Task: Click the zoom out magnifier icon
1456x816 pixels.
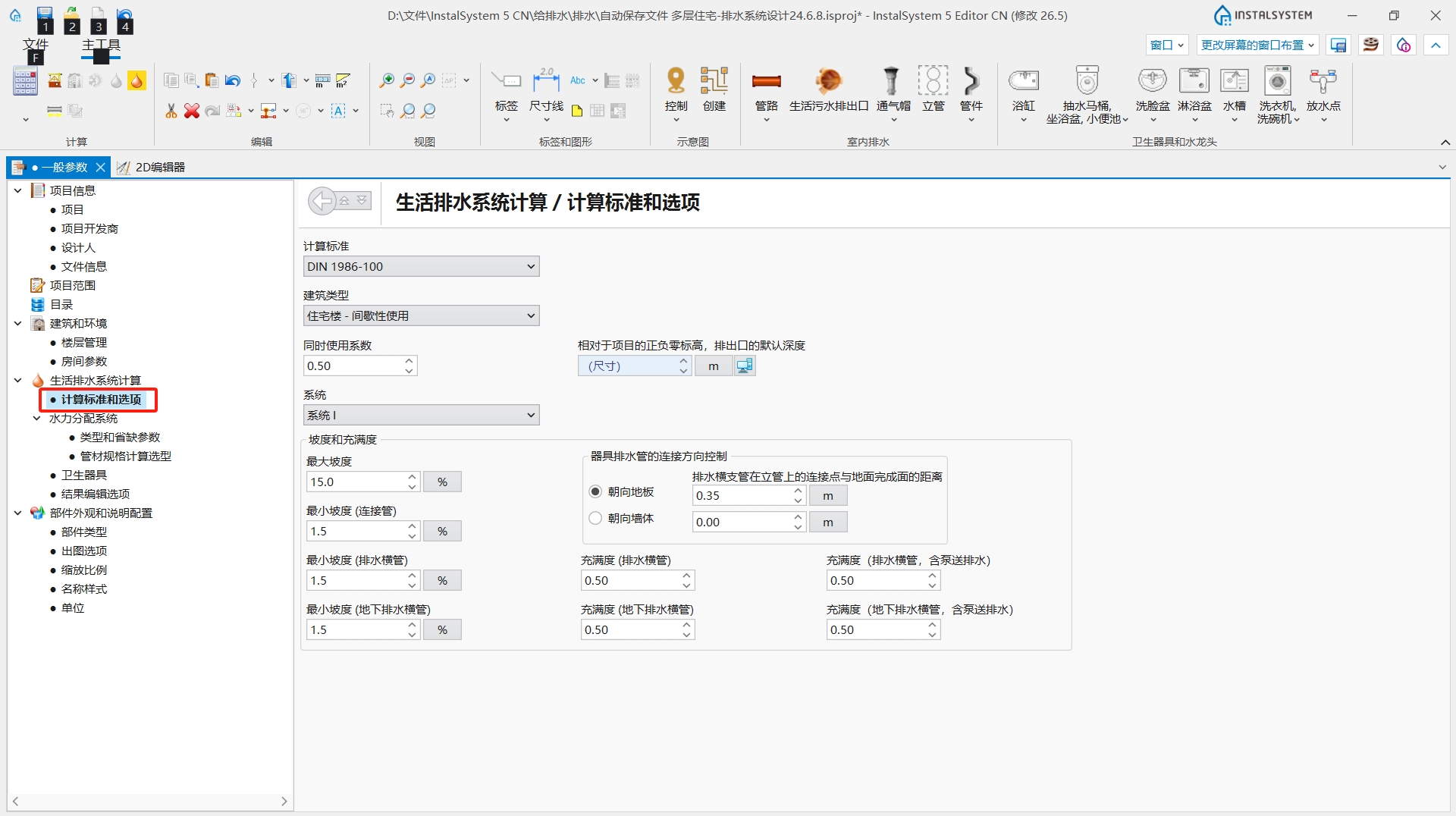Action: tap(407, 80)
